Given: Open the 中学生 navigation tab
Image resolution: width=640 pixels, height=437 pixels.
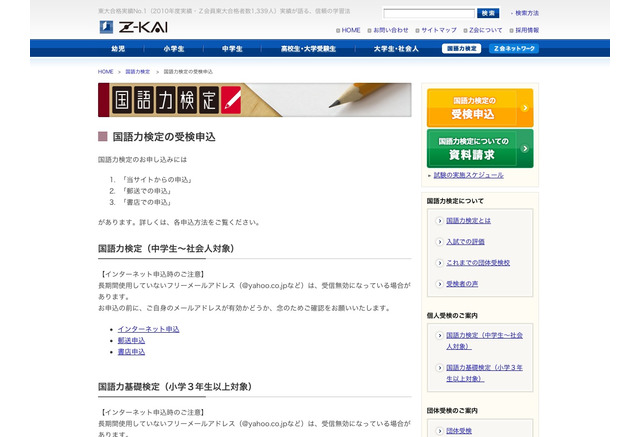Looking at the screenshot, I should (232, 48).
